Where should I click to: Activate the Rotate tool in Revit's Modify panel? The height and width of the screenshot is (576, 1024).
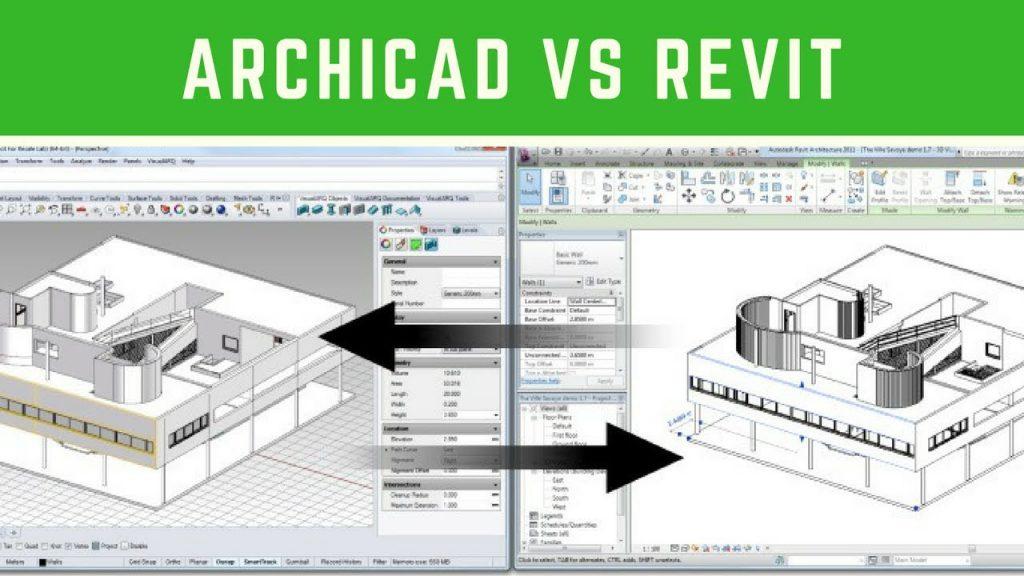(728, 197)
